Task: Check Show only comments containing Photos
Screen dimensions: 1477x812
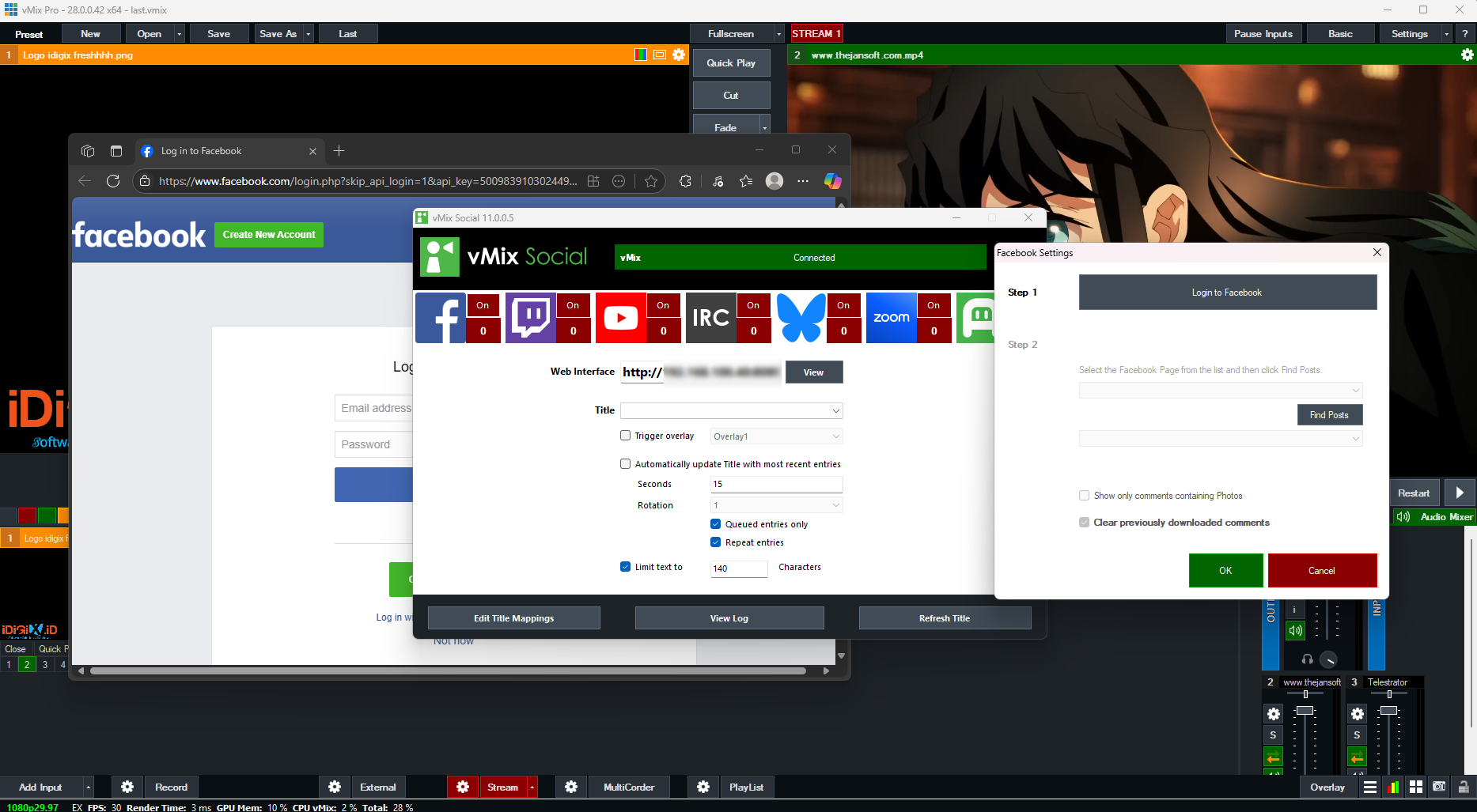Action: [1085, 496]
